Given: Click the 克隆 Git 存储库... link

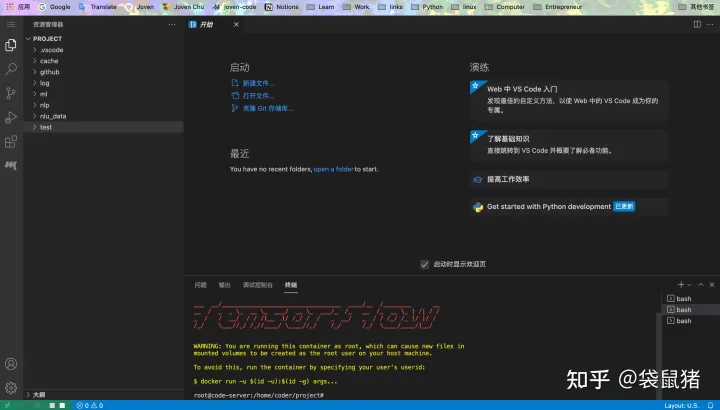Looking at the screenshot, I should [x=267, y=108].
